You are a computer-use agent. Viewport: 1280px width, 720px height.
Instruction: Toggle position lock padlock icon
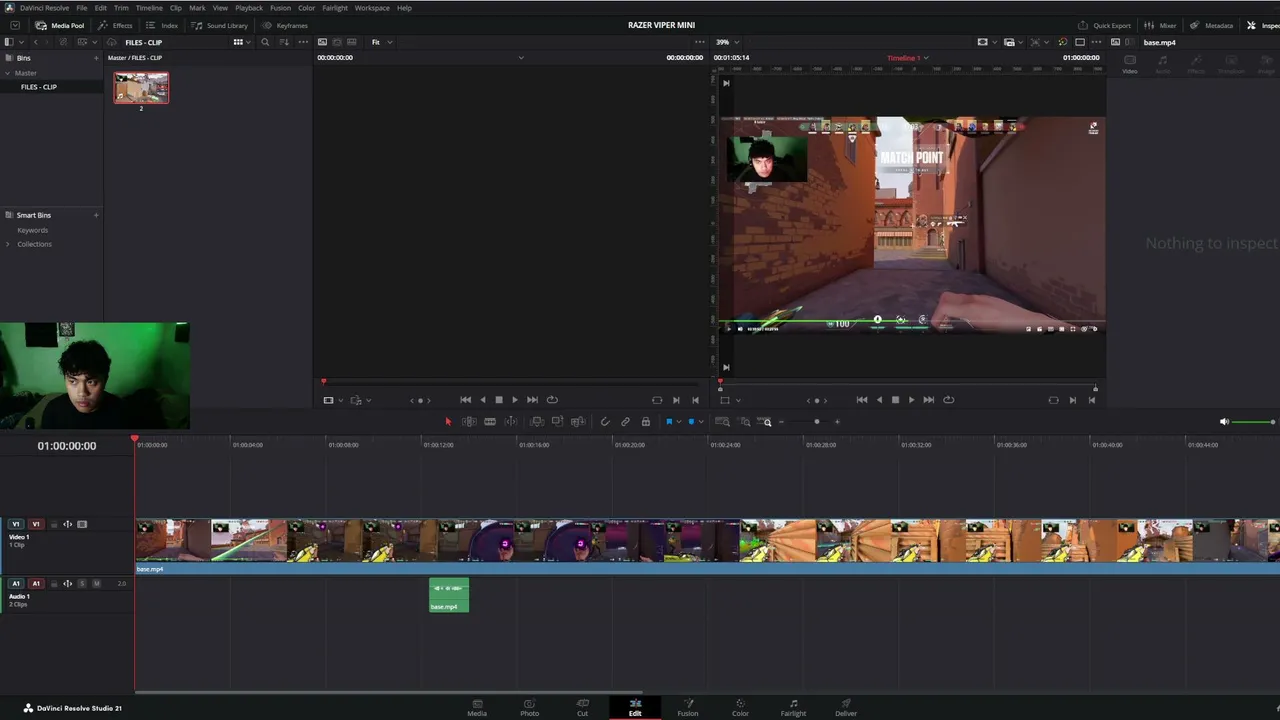click(x=646, y=422)
